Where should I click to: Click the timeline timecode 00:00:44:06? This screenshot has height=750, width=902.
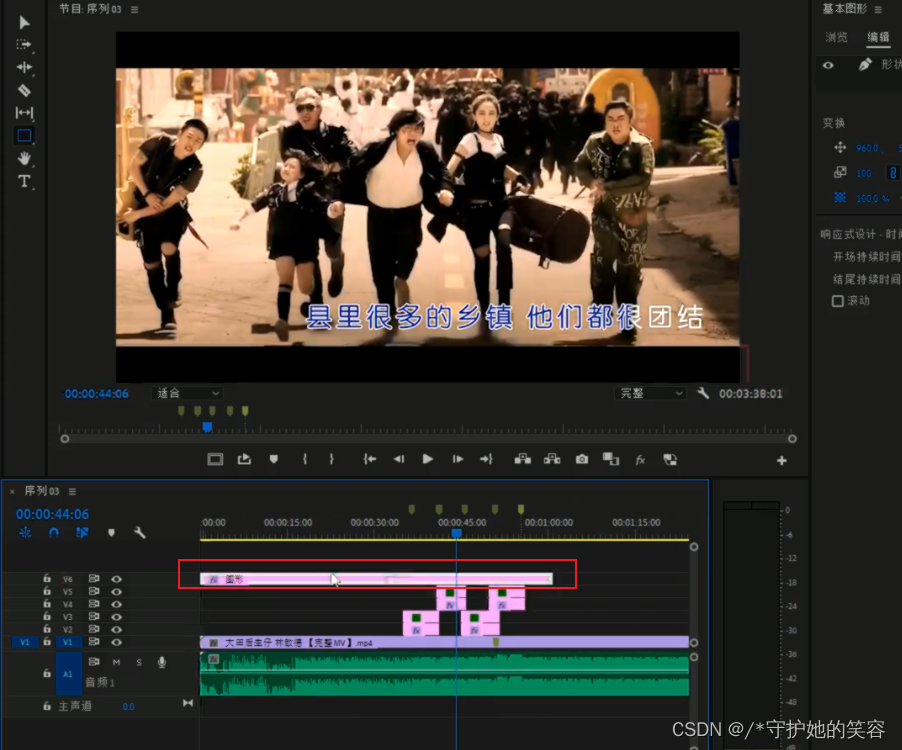tap(52, 514)
